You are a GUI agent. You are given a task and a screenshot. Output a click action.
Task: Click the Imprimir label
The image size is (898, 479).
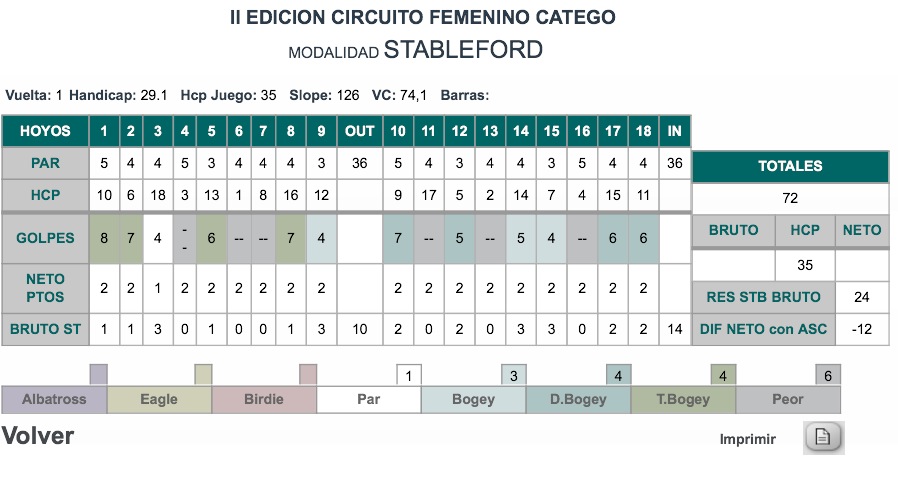[747, 439]
